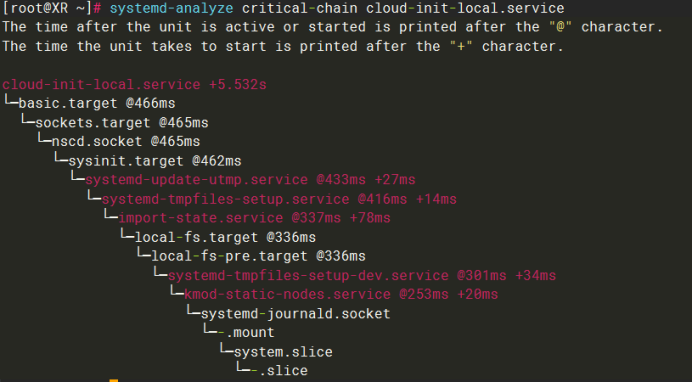Click systemd-tmpfiles-setup-dev.service entry

[x=308, y=276]
